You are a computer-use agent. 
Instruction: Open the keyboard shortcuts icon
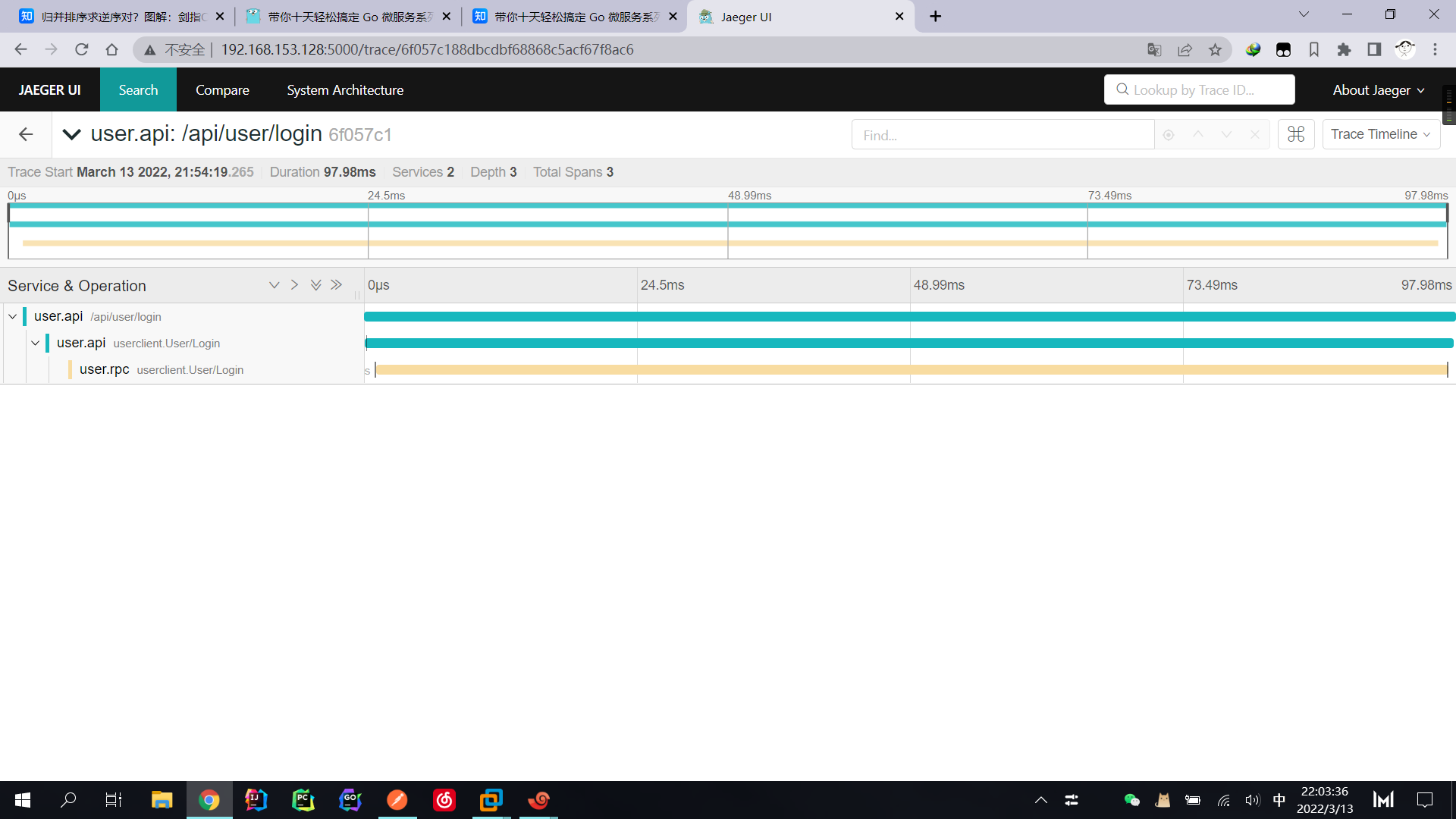1296,134
